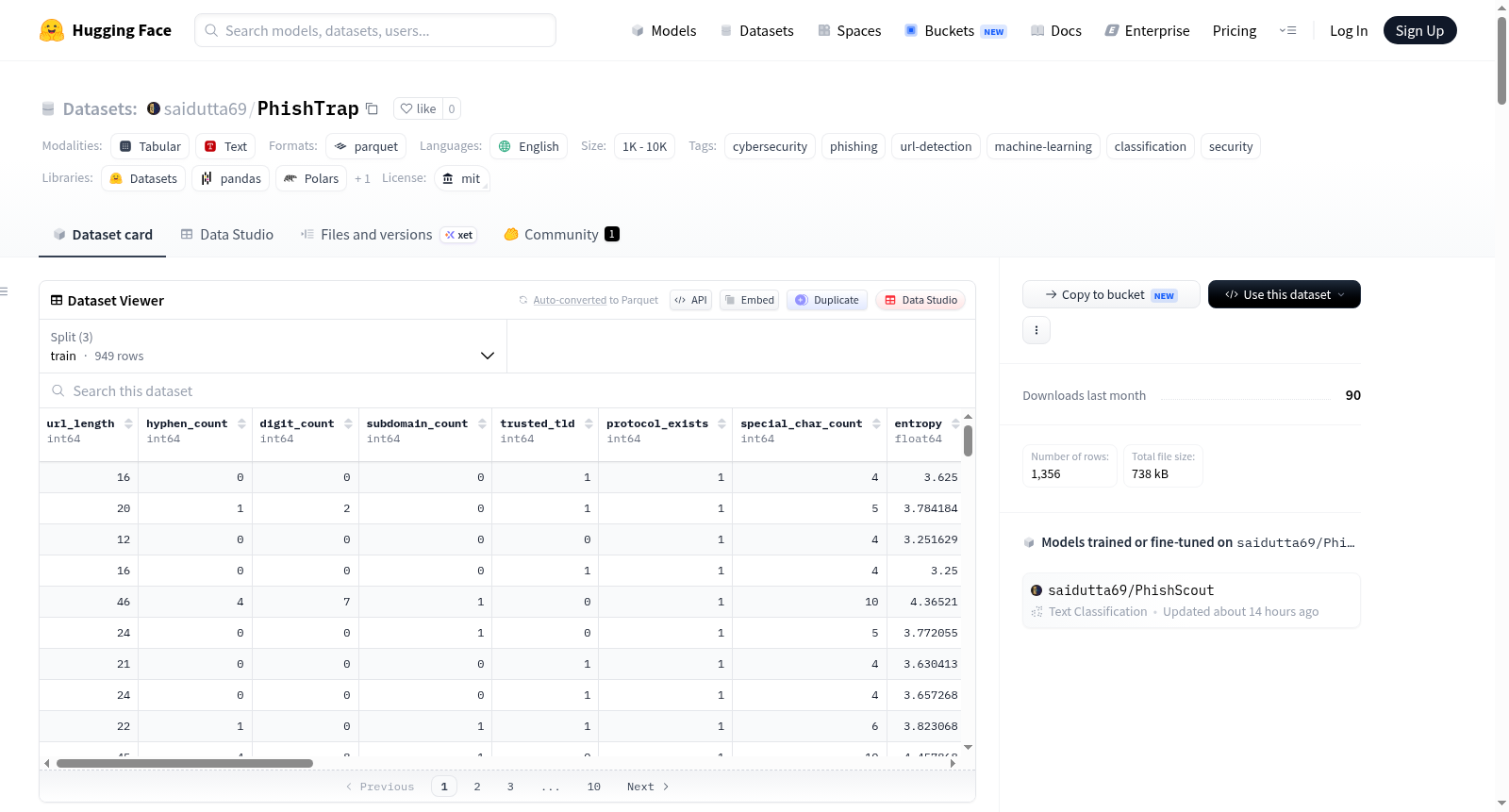
Task: Click the Log In link
Action: (1349, 31)
